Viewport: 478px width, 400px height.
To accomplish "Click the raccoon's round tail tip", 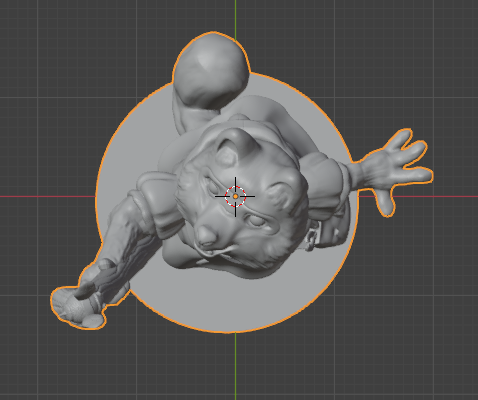I will 211,70.
